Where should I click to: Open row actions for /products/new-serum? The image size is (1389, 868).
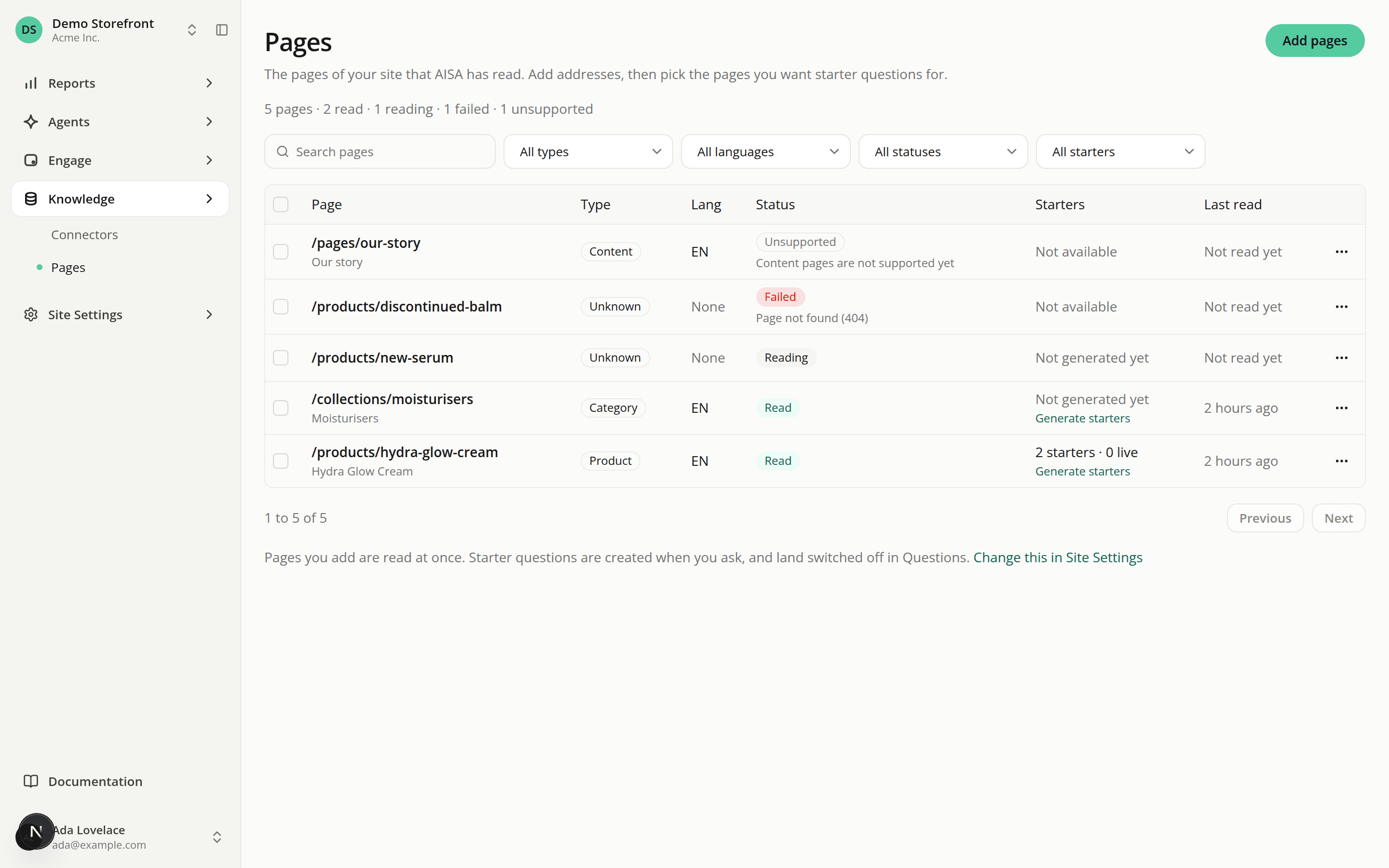[1341, 358]
